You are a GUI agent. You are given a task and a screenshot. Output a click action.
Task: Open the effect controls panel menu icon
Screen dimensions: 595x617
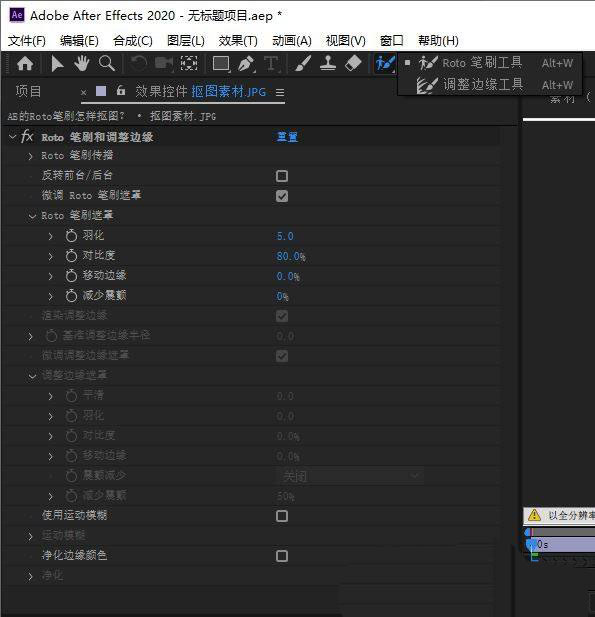point(280,92)
